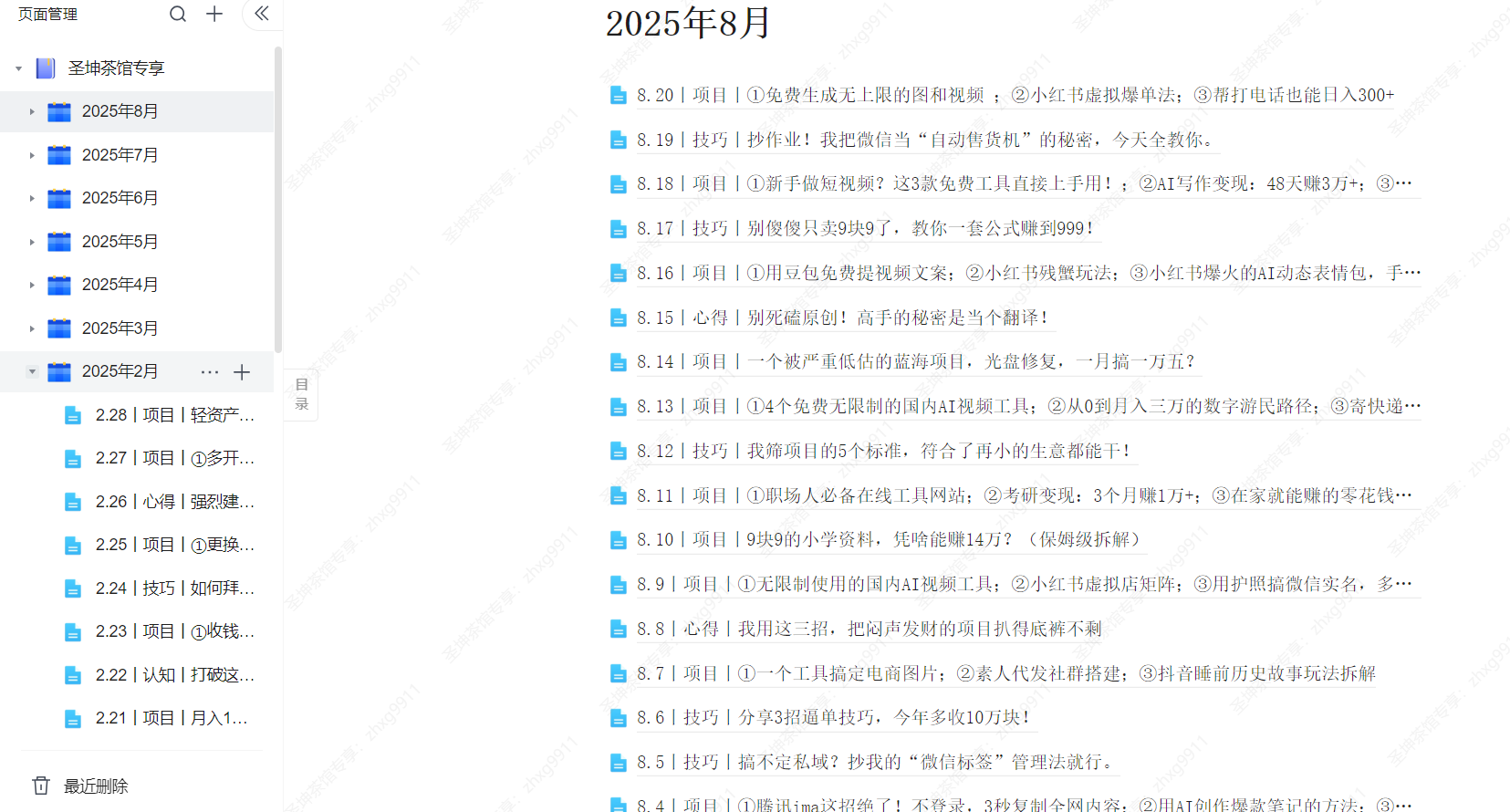Click the trash icon next to 最近删除
Viewport: 1510px width, 812px height.
41,786
